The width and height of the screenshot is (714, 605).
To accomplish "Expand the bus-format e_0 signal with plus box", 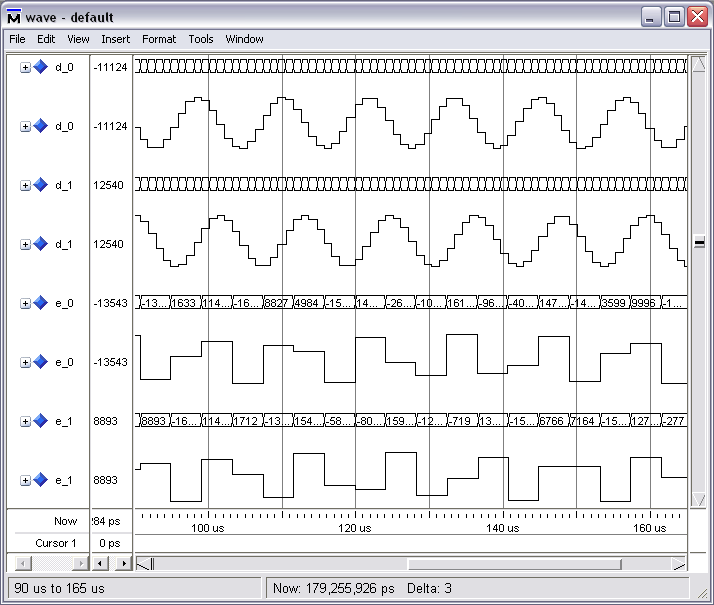I will 26,303.
